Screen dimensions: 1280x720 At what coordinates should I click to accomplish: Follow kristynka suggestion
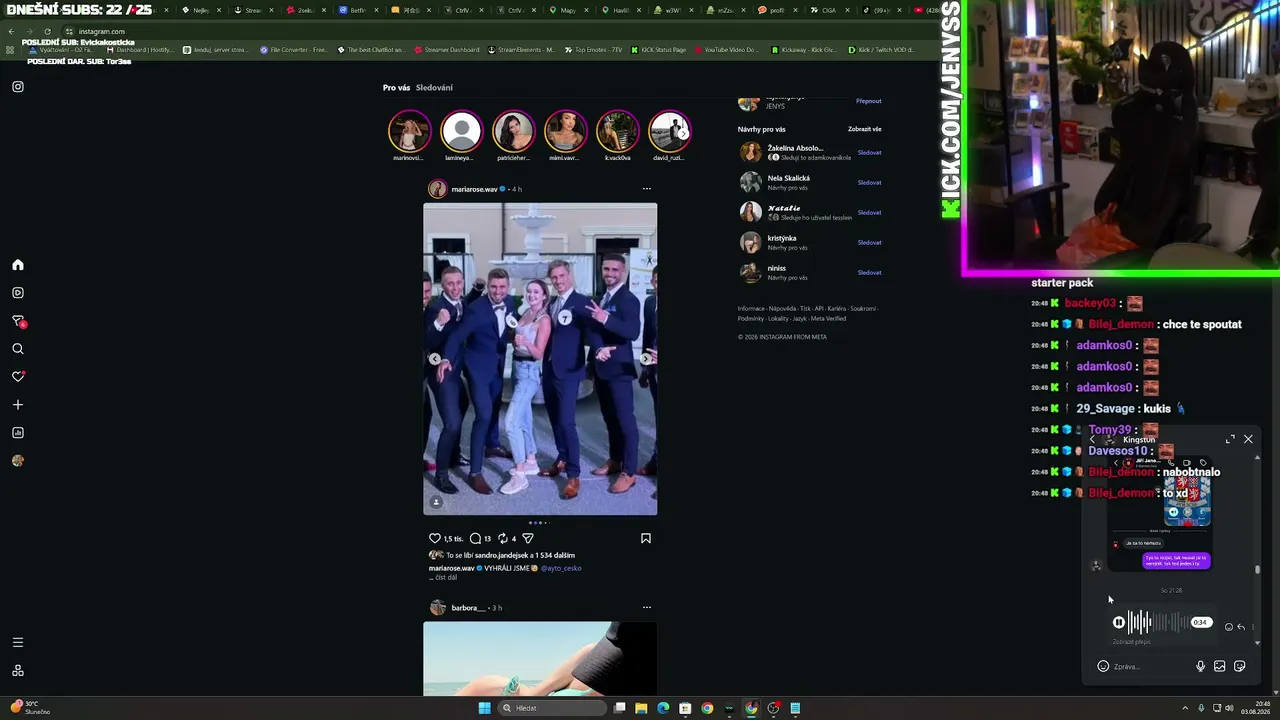click(869, 243)
